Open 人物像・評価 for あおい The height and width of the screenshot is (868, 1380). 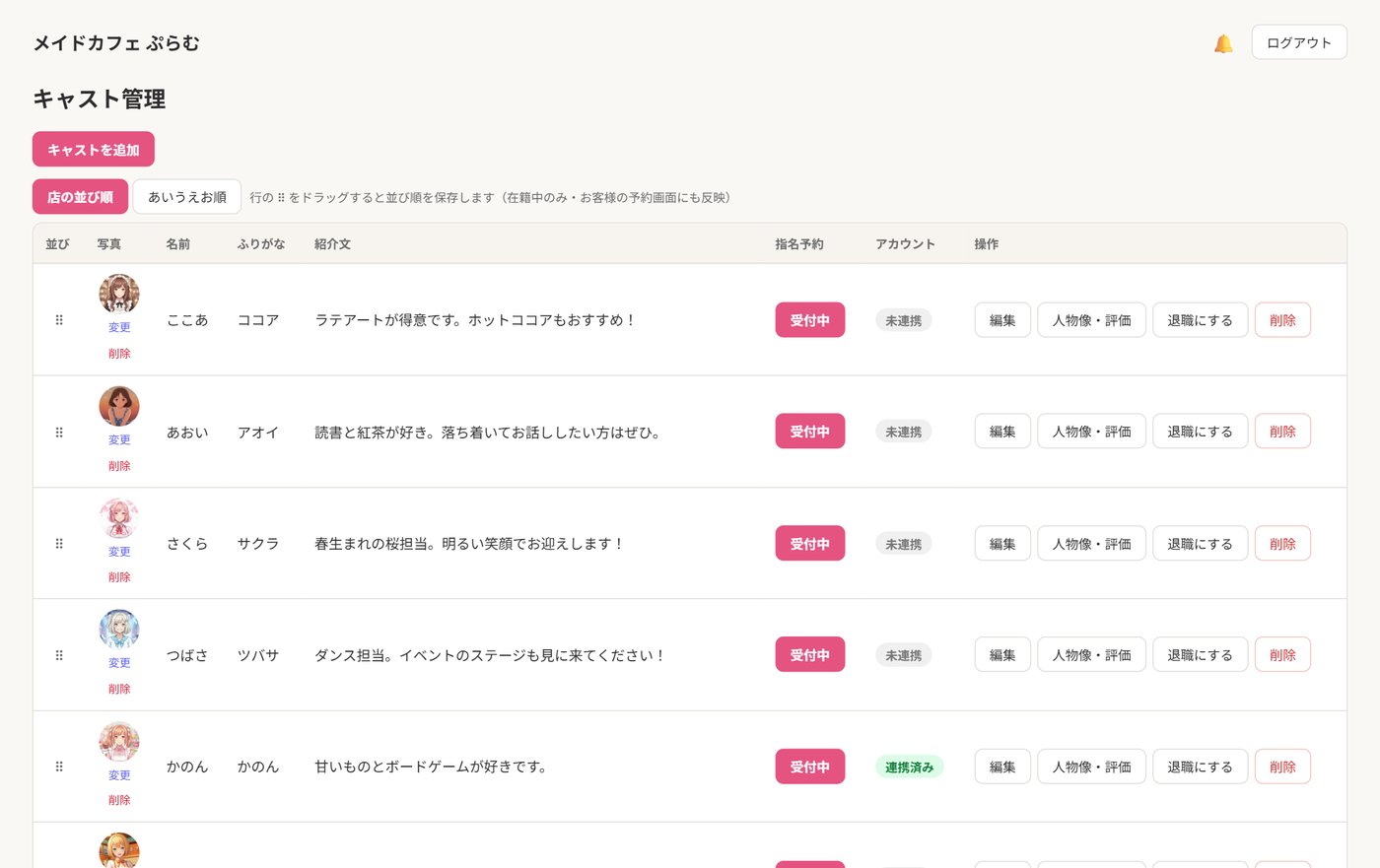1092,432
